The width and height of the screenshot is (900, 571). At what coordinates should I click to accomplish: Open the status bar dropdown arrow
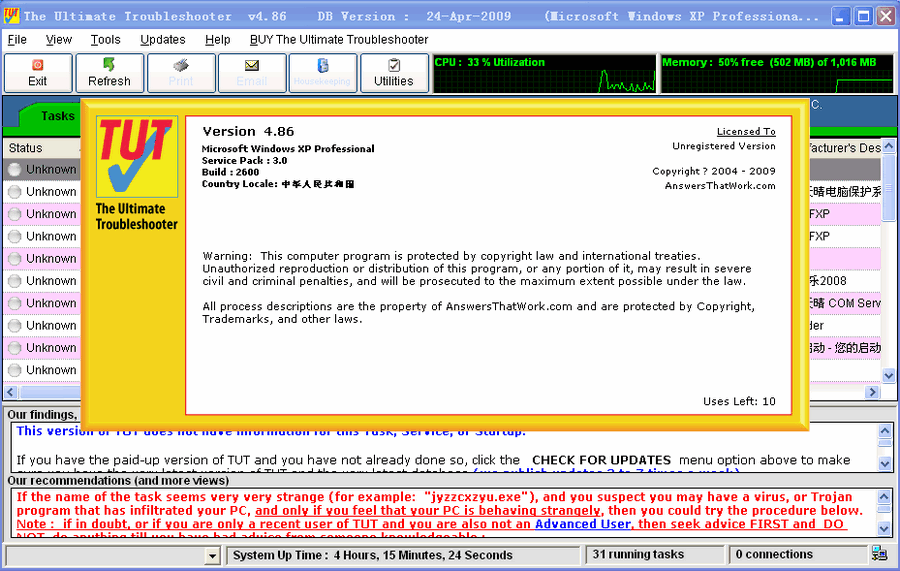tap(212, 555)
